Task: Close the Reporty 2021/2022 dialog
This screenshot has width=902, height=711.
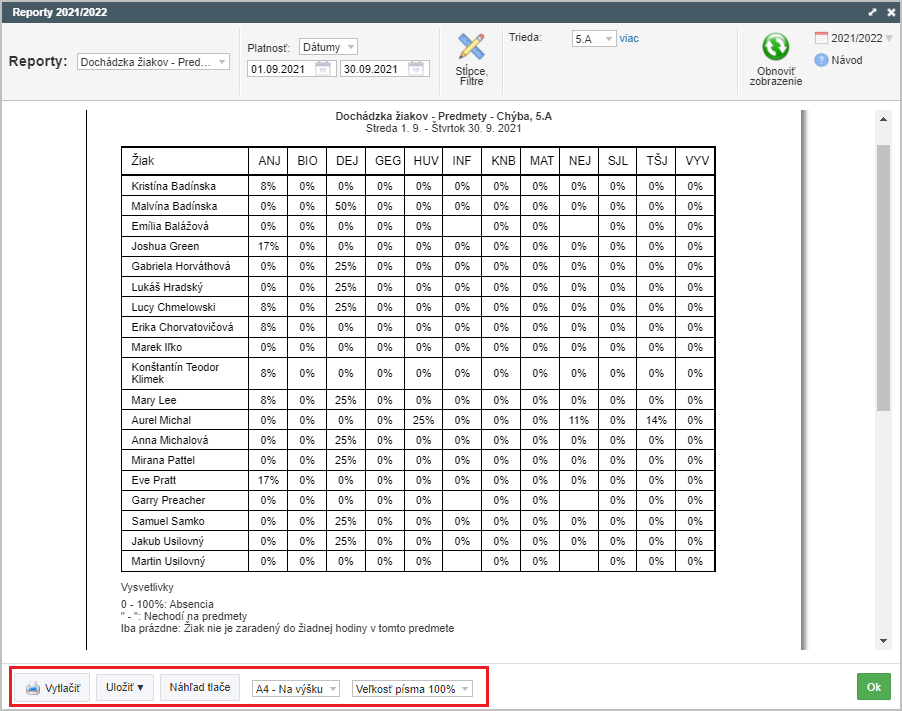Action: (891, 12)
